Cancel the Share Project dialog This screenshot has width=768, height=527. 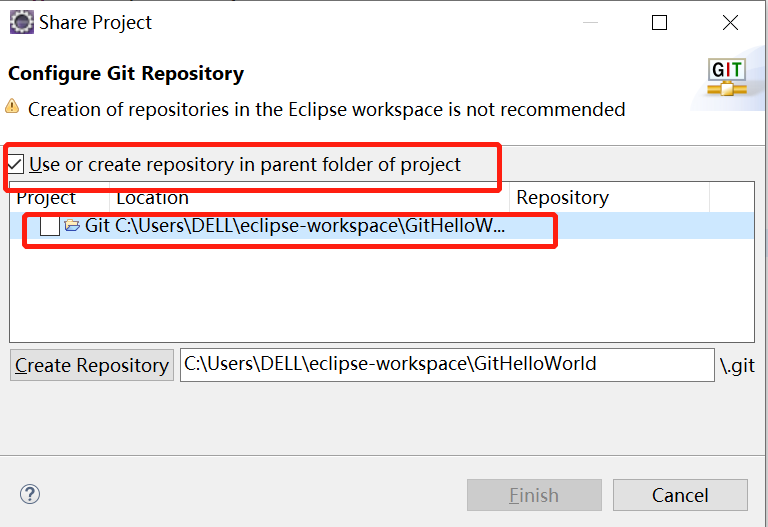coord(680,495)
